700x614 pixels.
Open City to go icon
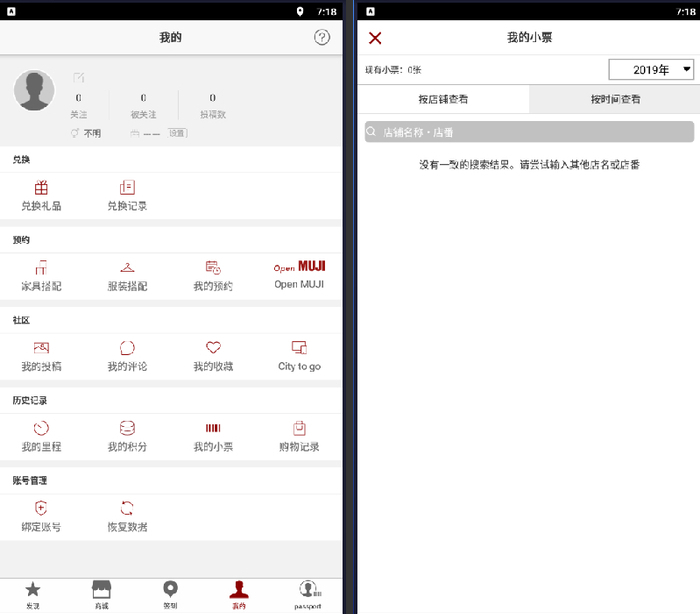[x=299, y=347]
